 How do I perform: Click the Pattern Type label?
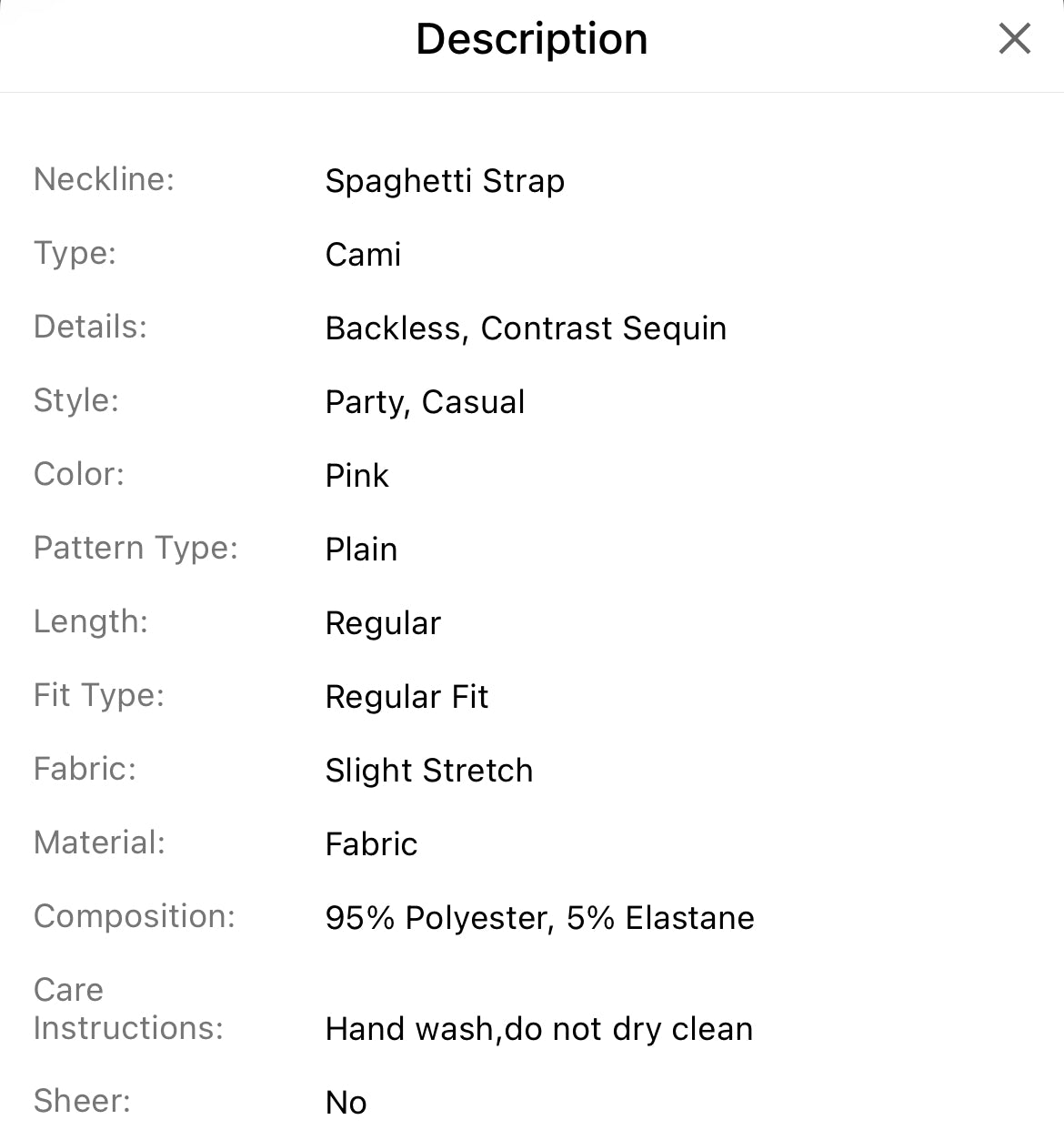click(136, 548)
